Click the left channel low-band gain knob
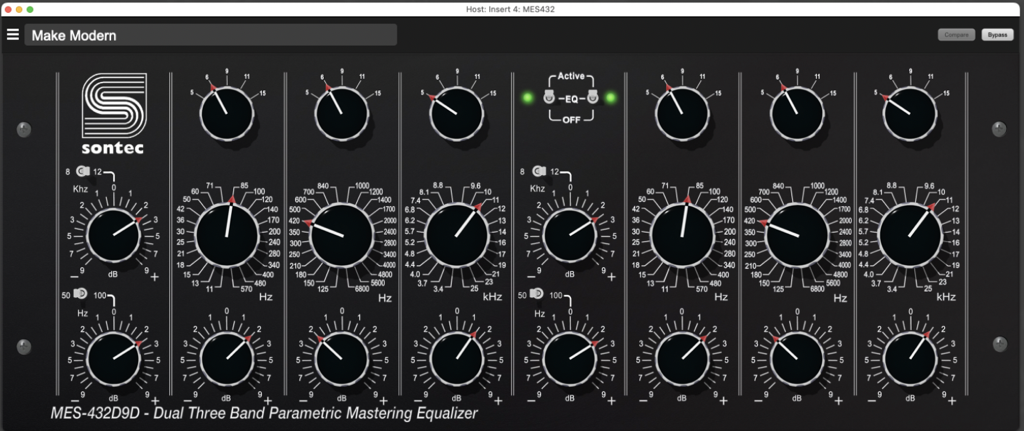The height and width of the screenshot is (431, 1024). [x=227, y=359]
